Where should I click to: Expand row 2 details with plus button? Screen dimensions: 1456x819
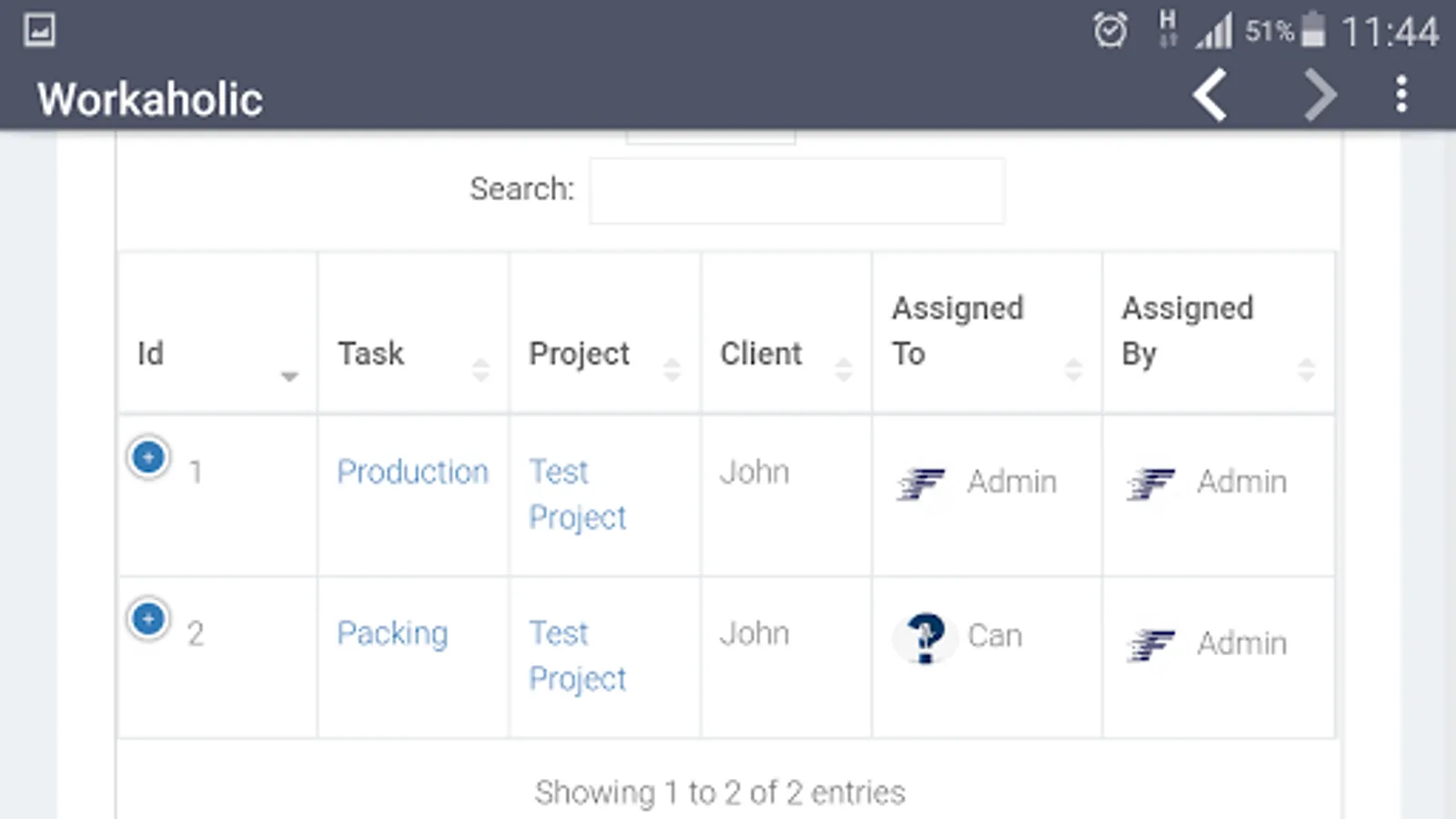148,619
